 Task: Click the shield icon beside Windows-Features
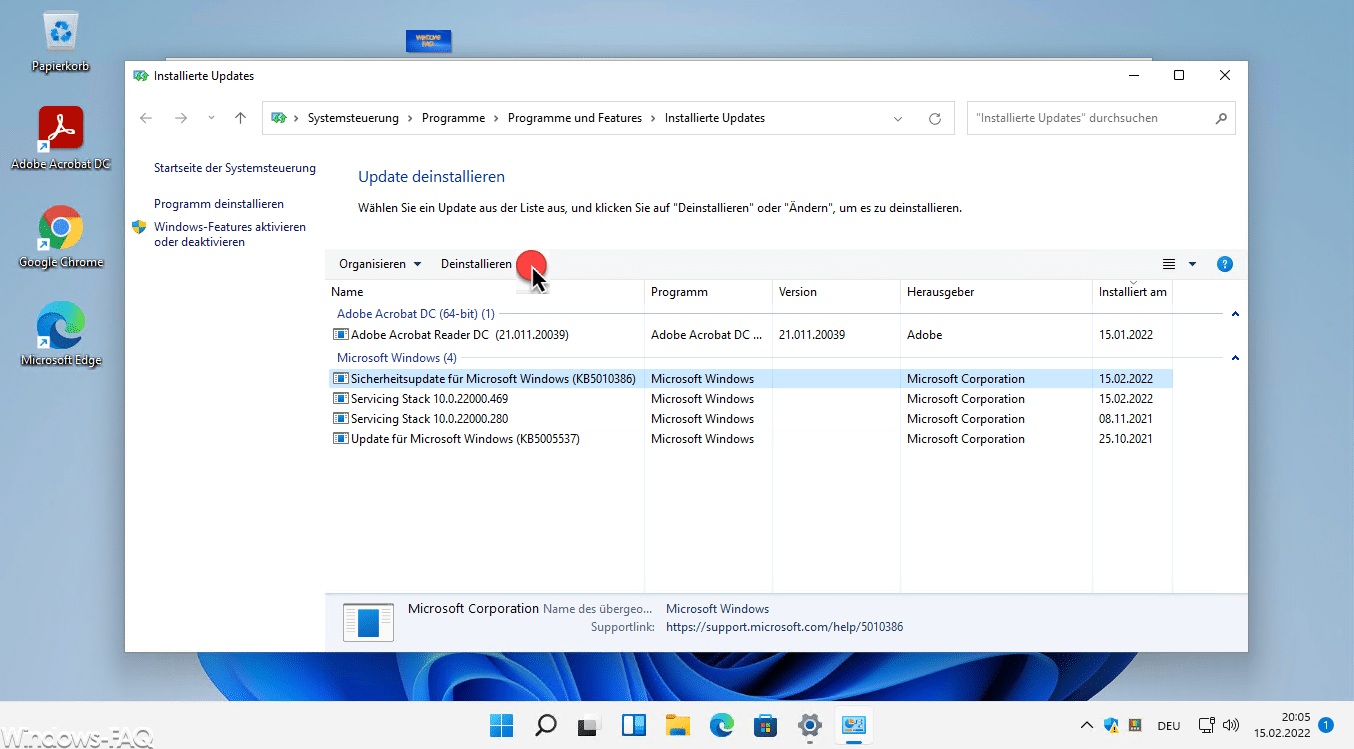(139, 227)
